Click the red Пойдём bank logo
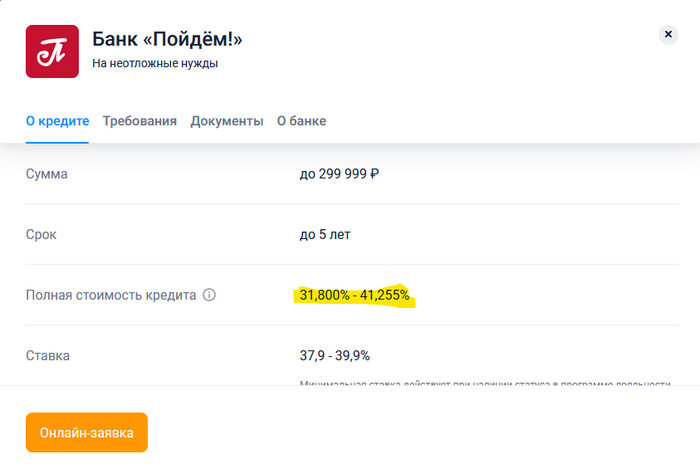The image size is (700, 469). (51, 52)
